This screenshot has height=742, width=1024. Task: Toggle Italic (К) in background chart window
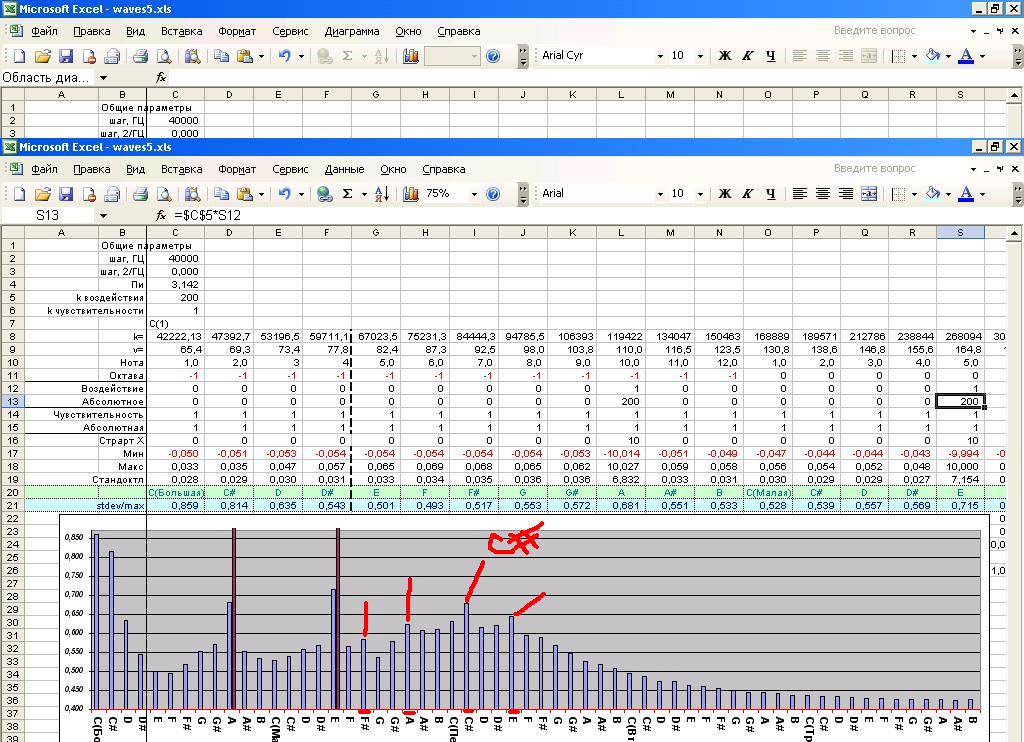(748, 56)
